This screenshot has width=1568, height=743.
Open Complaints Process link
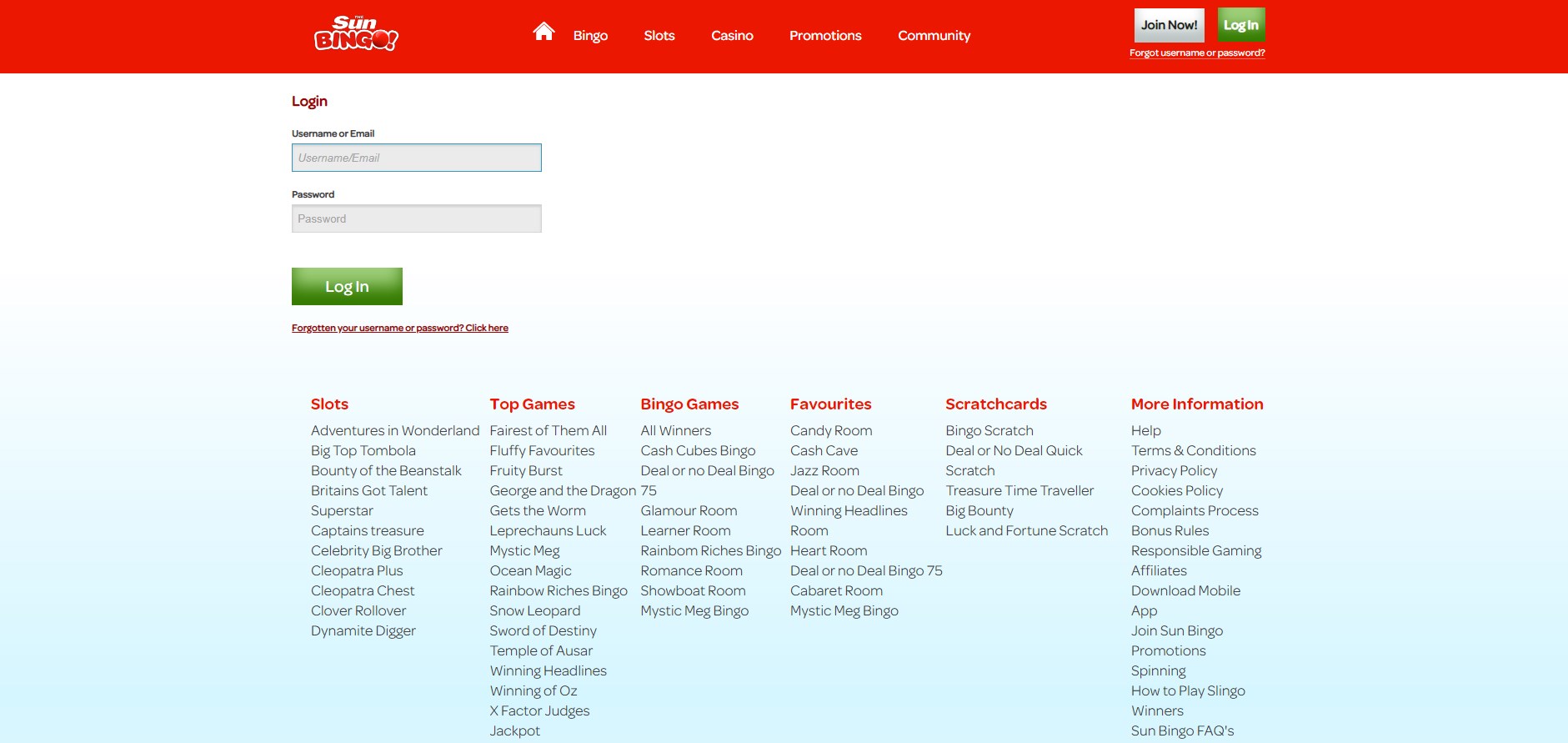(1195, 510)
